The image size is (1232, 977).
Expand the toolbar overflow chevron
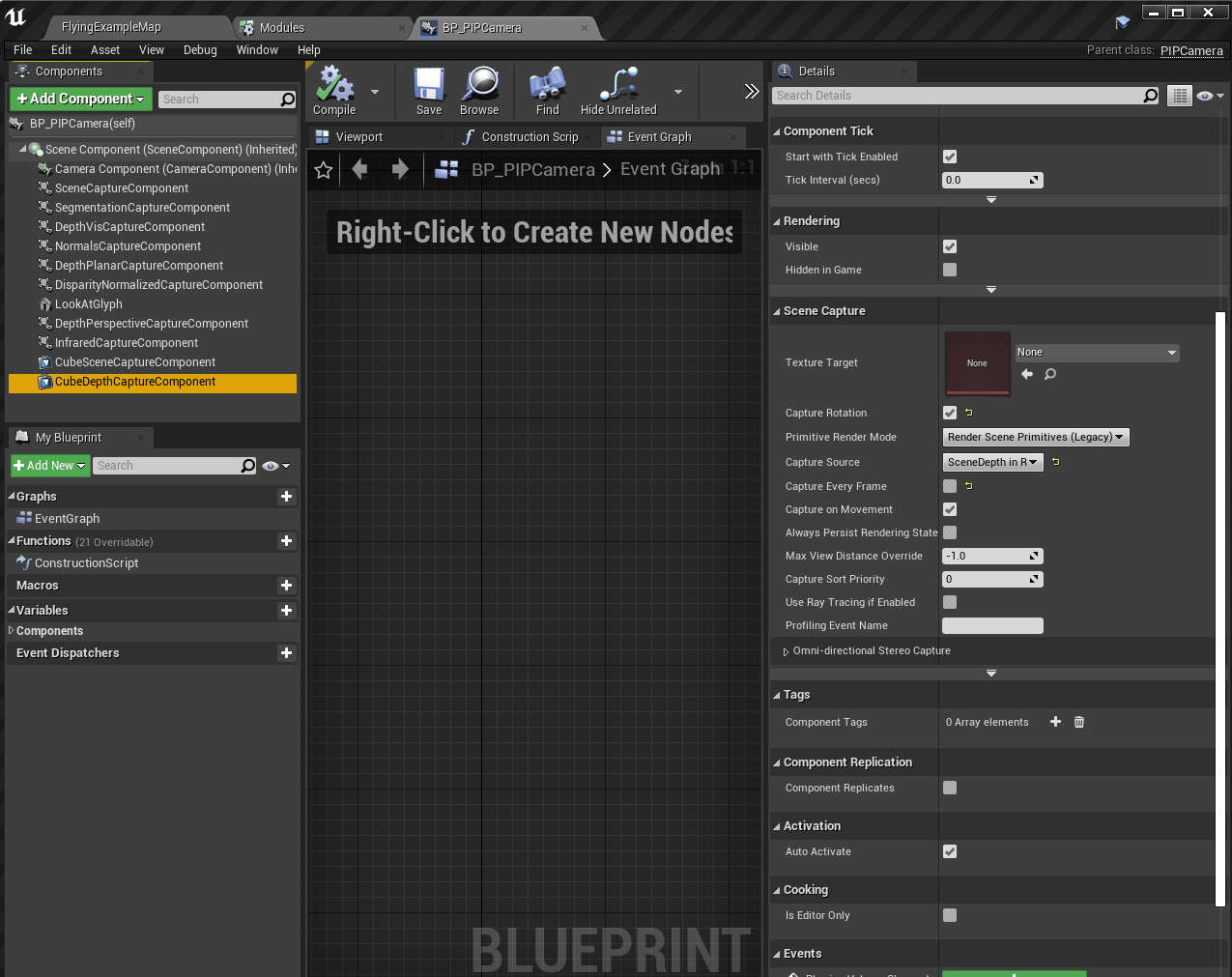pos(752,91)
